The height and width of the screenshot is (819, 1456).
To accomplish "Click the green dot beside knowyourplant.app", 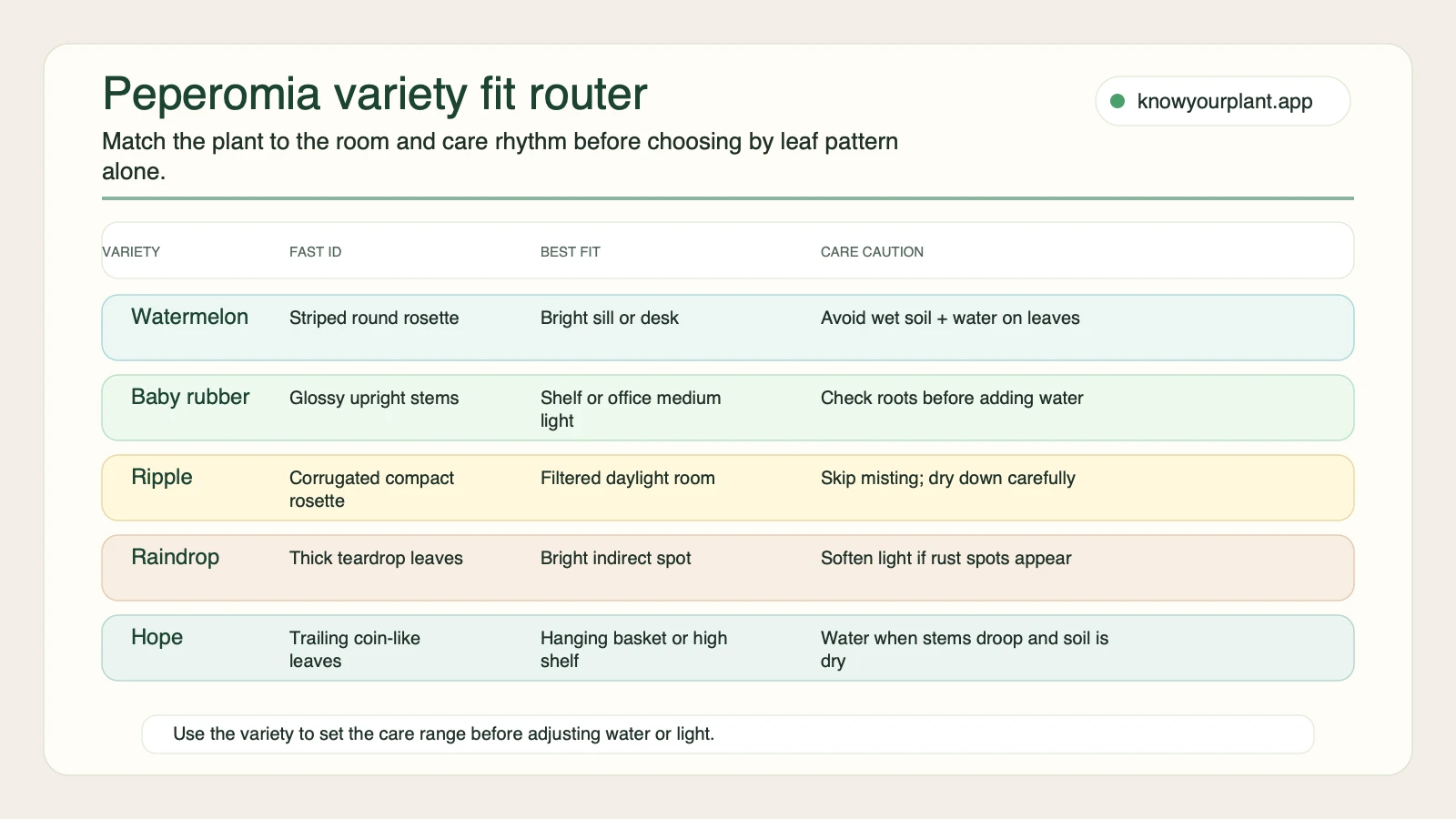I will coord(1117,101).
